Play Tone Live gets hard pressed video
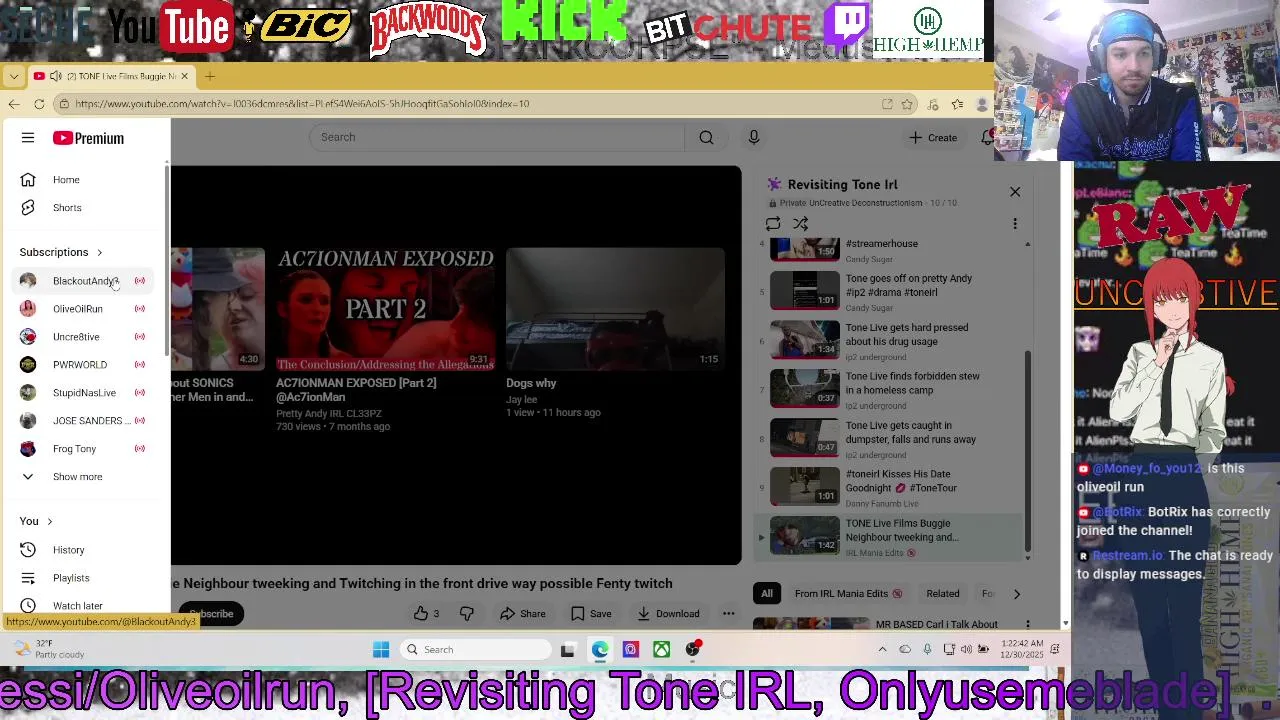Screen dimensions: 1280x720 click(890, 340)
